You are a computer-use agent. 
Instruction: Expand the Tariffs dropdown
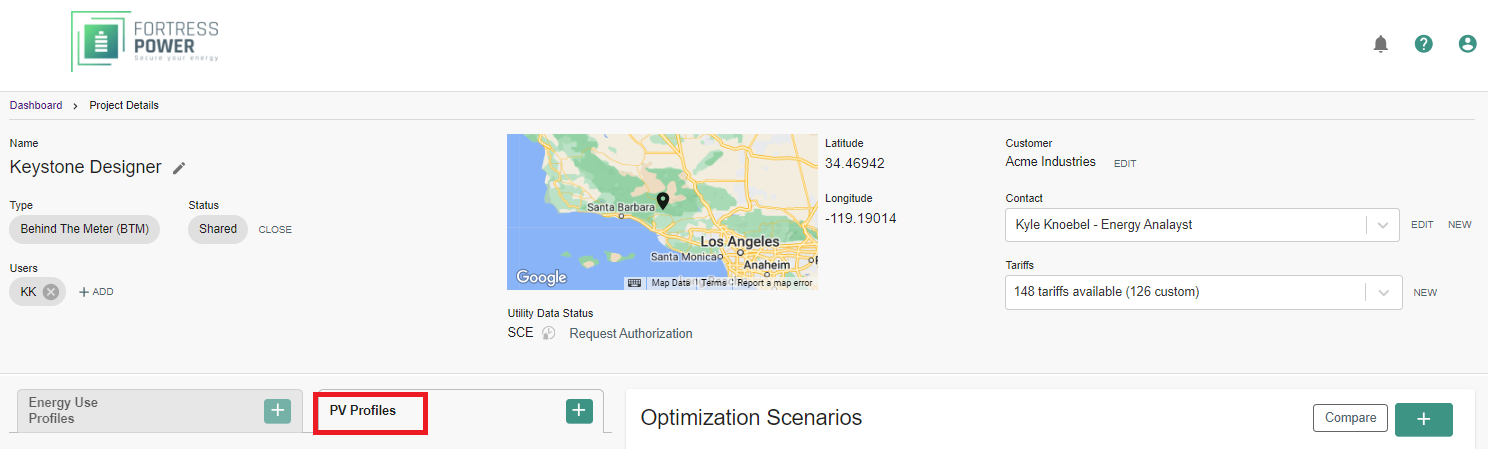1384,292
